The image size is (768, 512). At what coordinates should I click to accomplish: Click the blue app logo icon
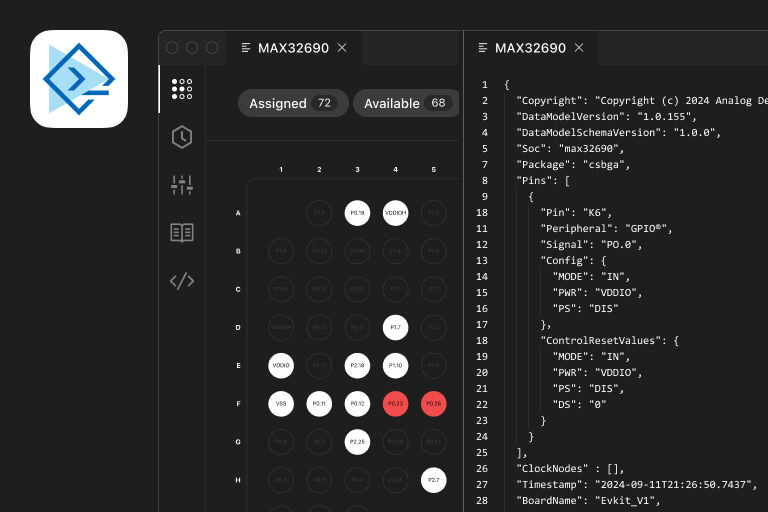(79, 79)
